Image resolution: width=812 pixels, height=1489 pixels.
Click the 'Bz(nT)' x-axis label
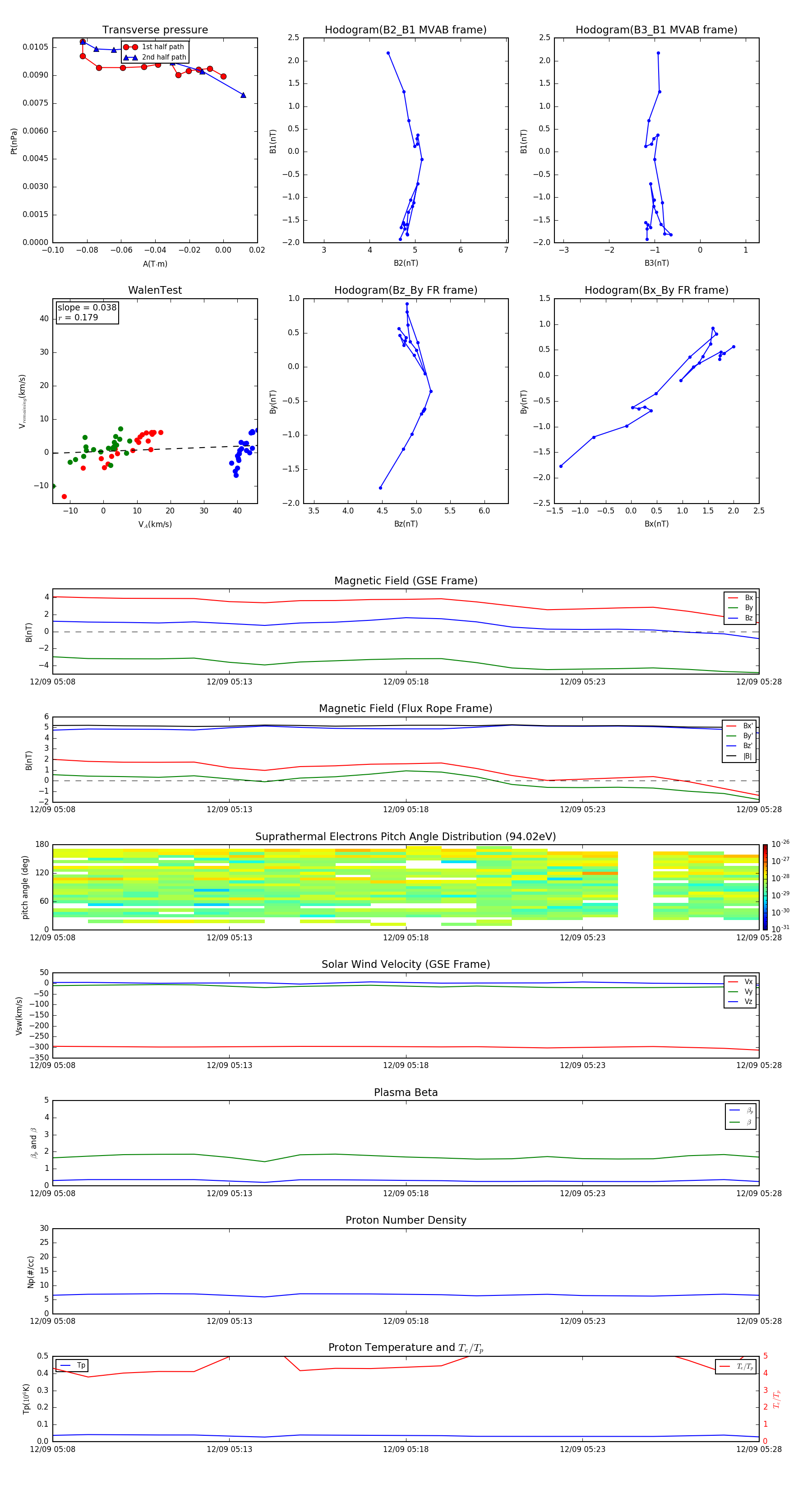point(406,524)
